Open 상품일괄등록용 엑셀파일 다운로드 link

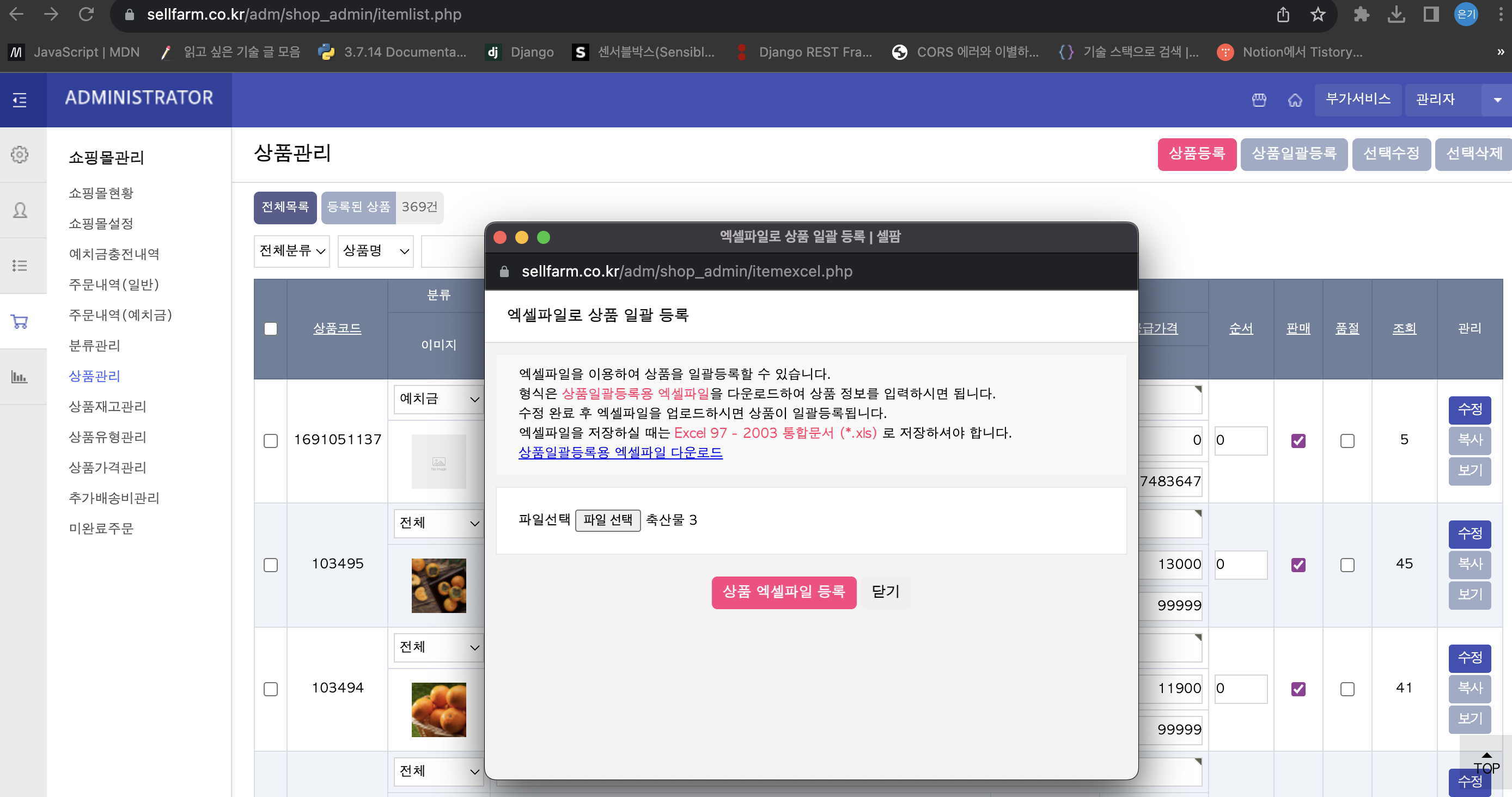(620, 453)
